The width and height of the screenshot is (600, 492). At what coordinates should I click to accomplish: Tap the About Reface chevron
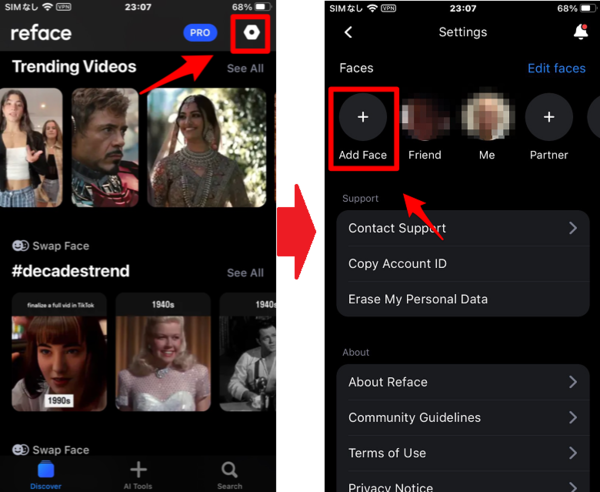tap(573, 382)
